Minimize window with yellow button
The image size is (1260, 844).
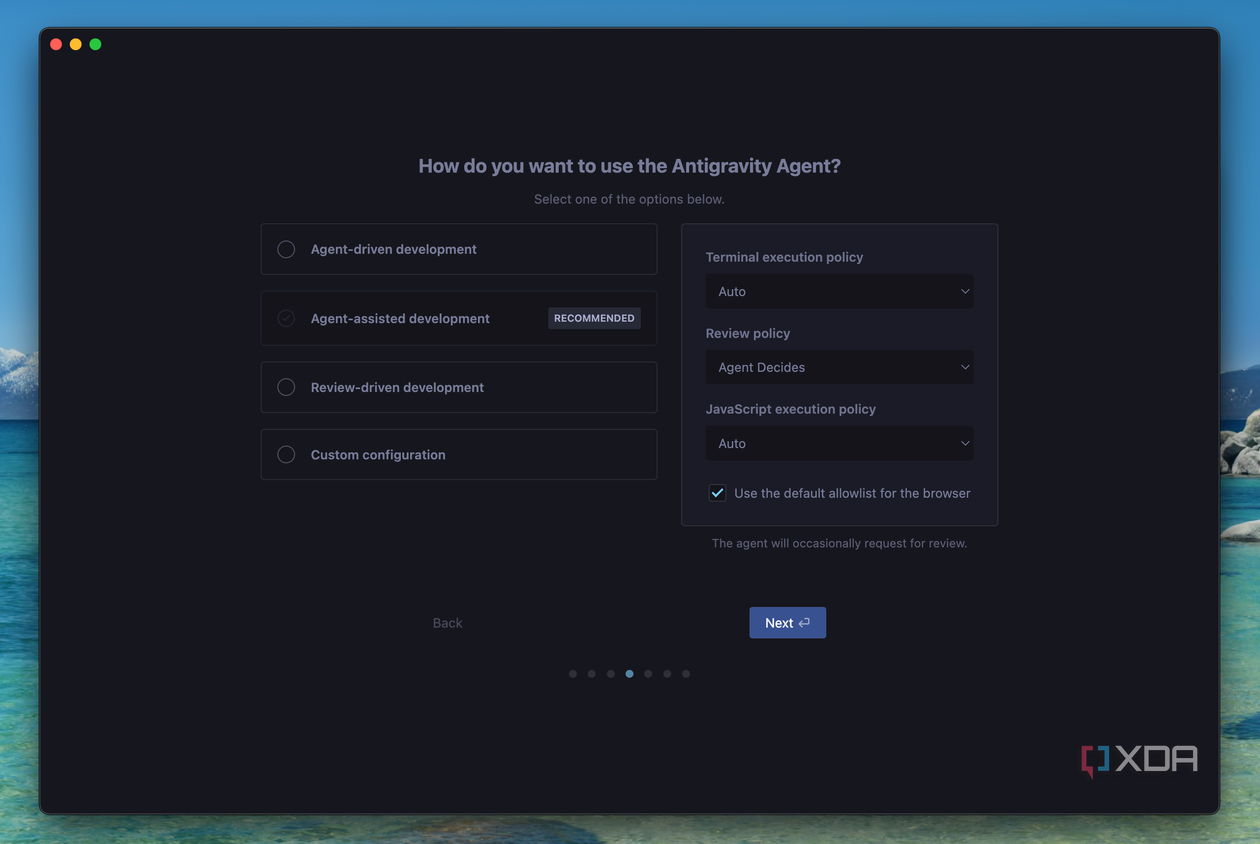[x=76, y=44]
